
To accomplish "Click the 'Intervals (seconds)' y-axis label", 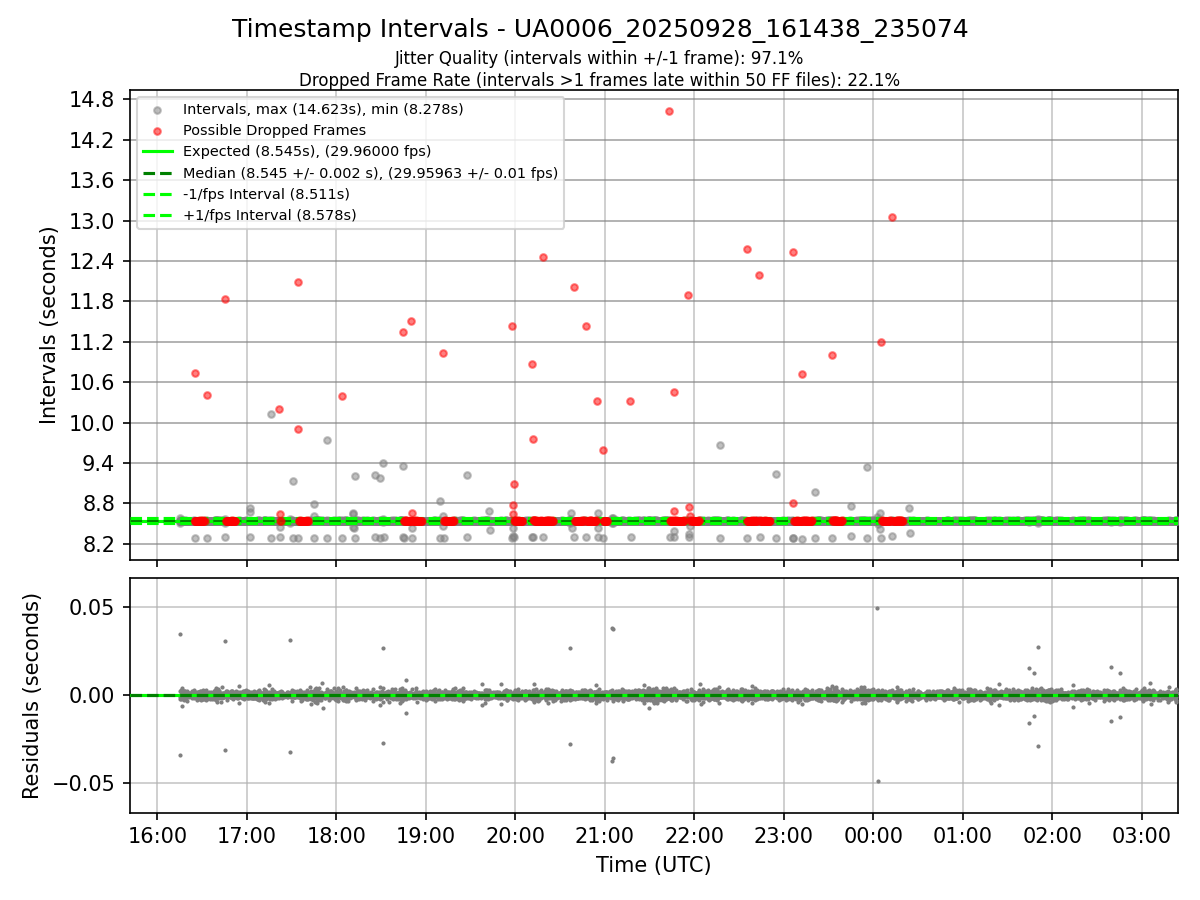I will (49, 325).
